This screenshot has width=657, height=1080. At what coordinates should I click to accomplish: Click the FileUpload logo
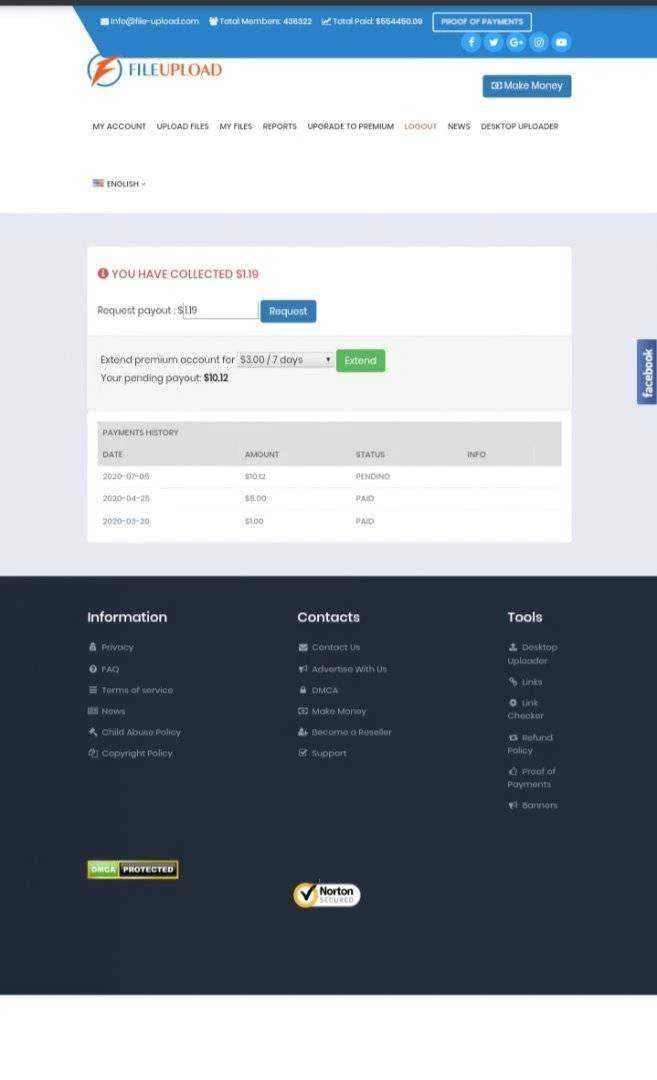(155, 70)
